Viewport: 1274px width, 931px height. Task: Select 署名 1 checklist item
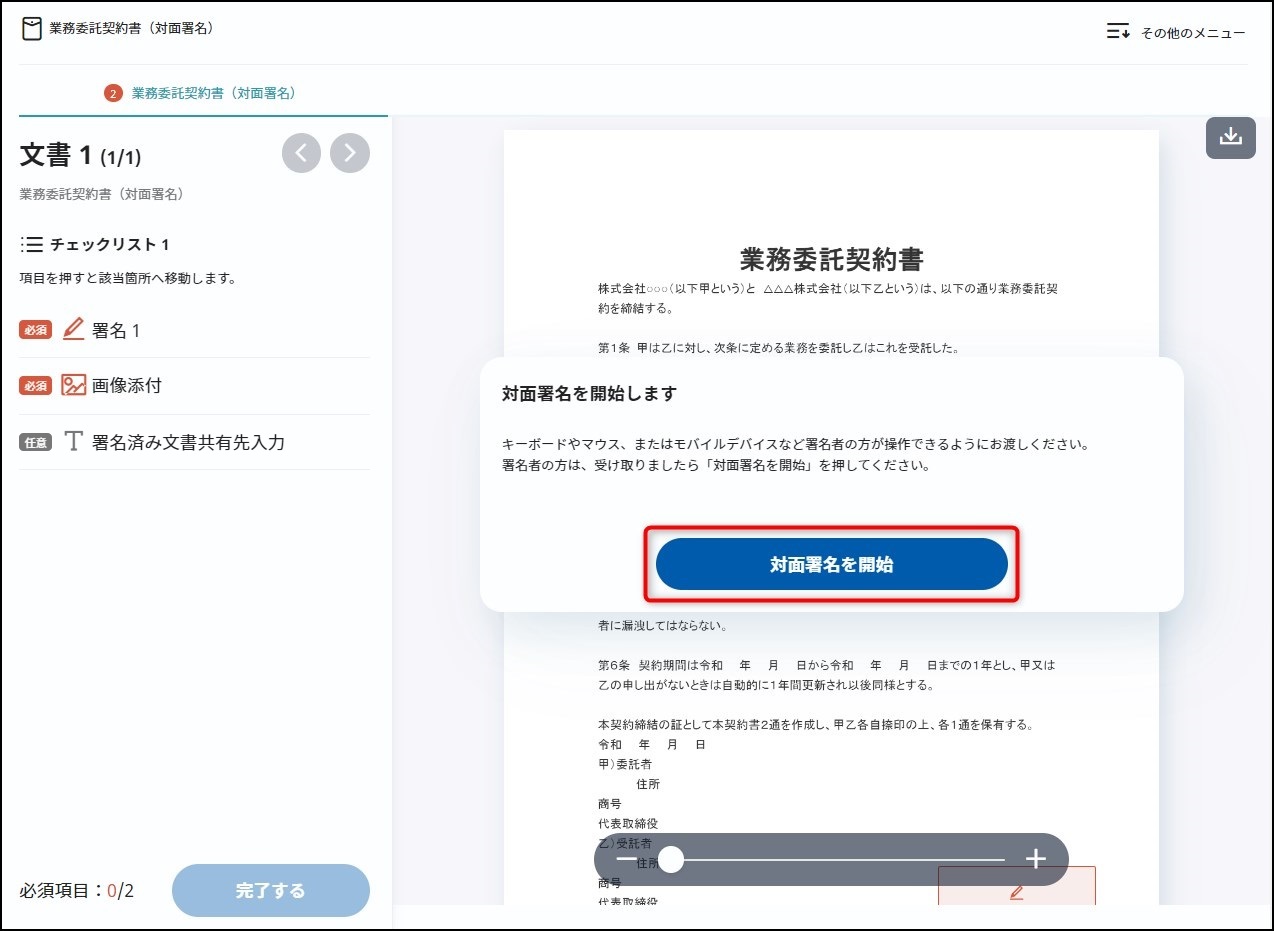pyautogui.click(x=115, y=330)
